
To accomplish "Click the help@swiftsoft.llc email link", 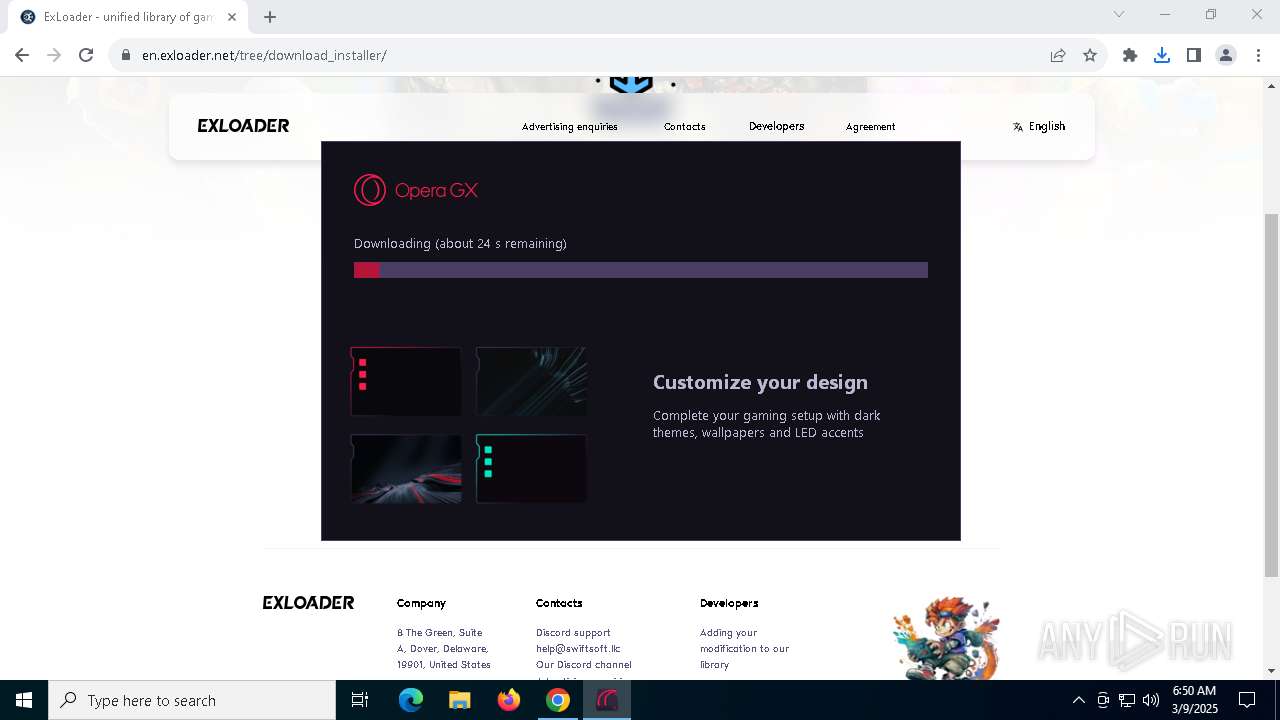I will click(x=578, y=649).
